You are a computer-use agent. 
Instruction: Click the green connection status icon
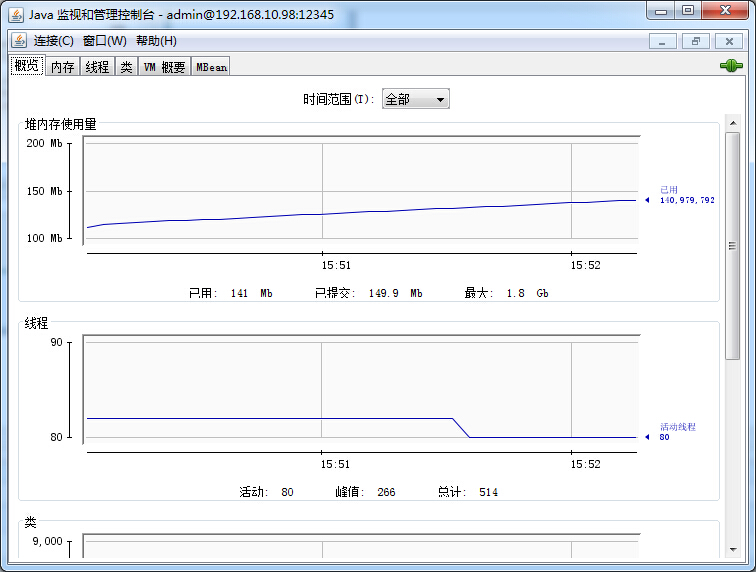click(731, 66)
